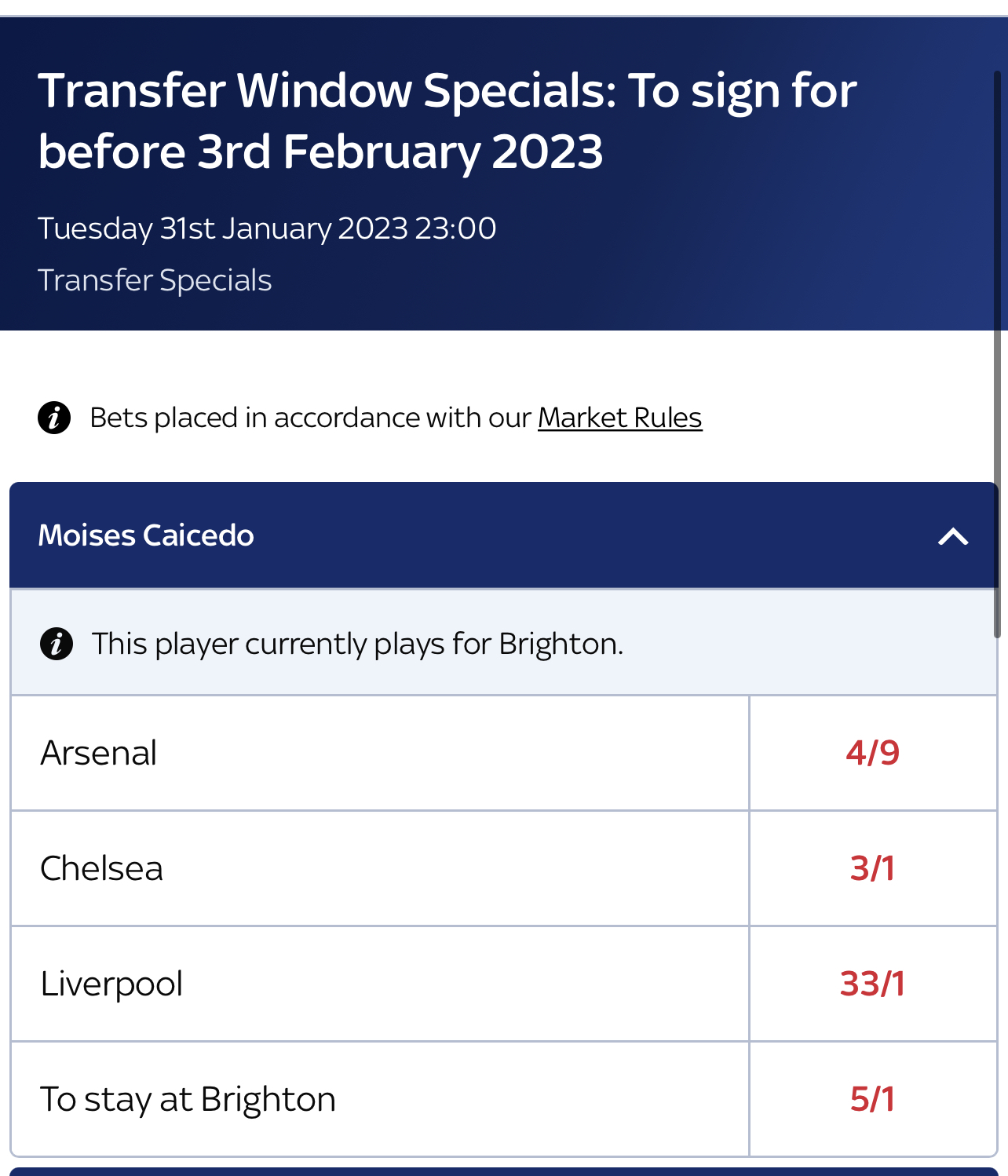Click the Transfer Window Specials page title
The height and width of the screenshot is (1176, 1008).
click(x=447, y=121)
